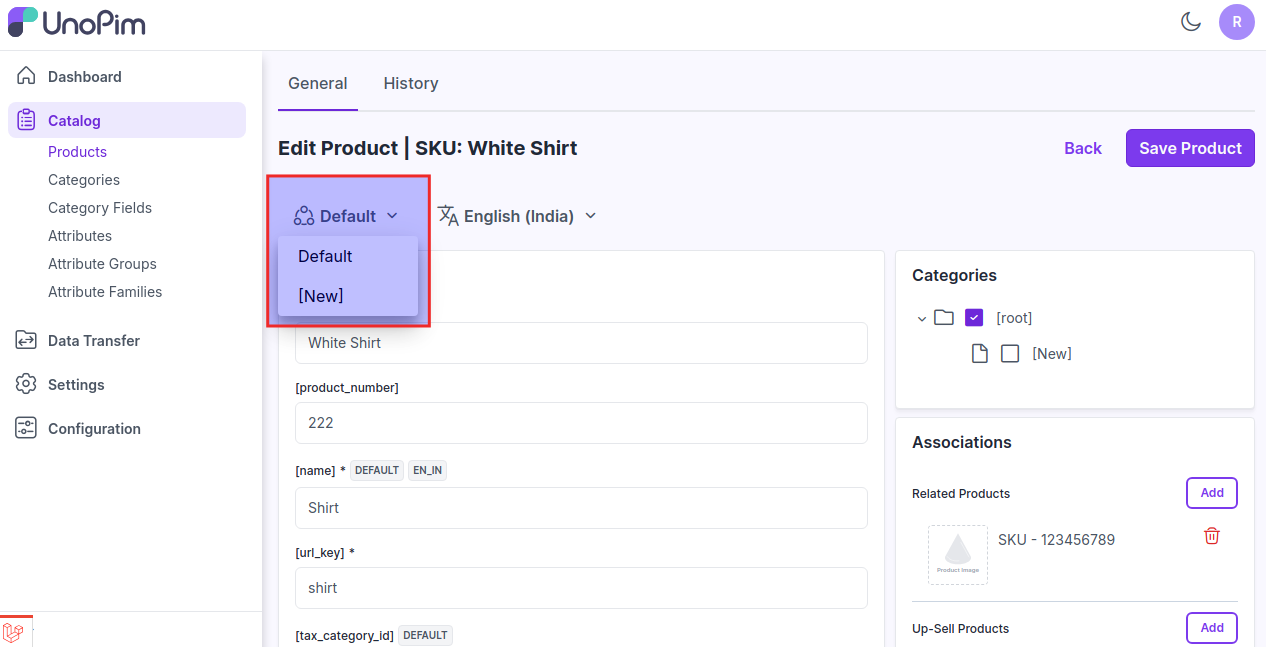This screenshot has height=647, width=1266.
Task: Collapse the [root] category tree
Action: 922,319
